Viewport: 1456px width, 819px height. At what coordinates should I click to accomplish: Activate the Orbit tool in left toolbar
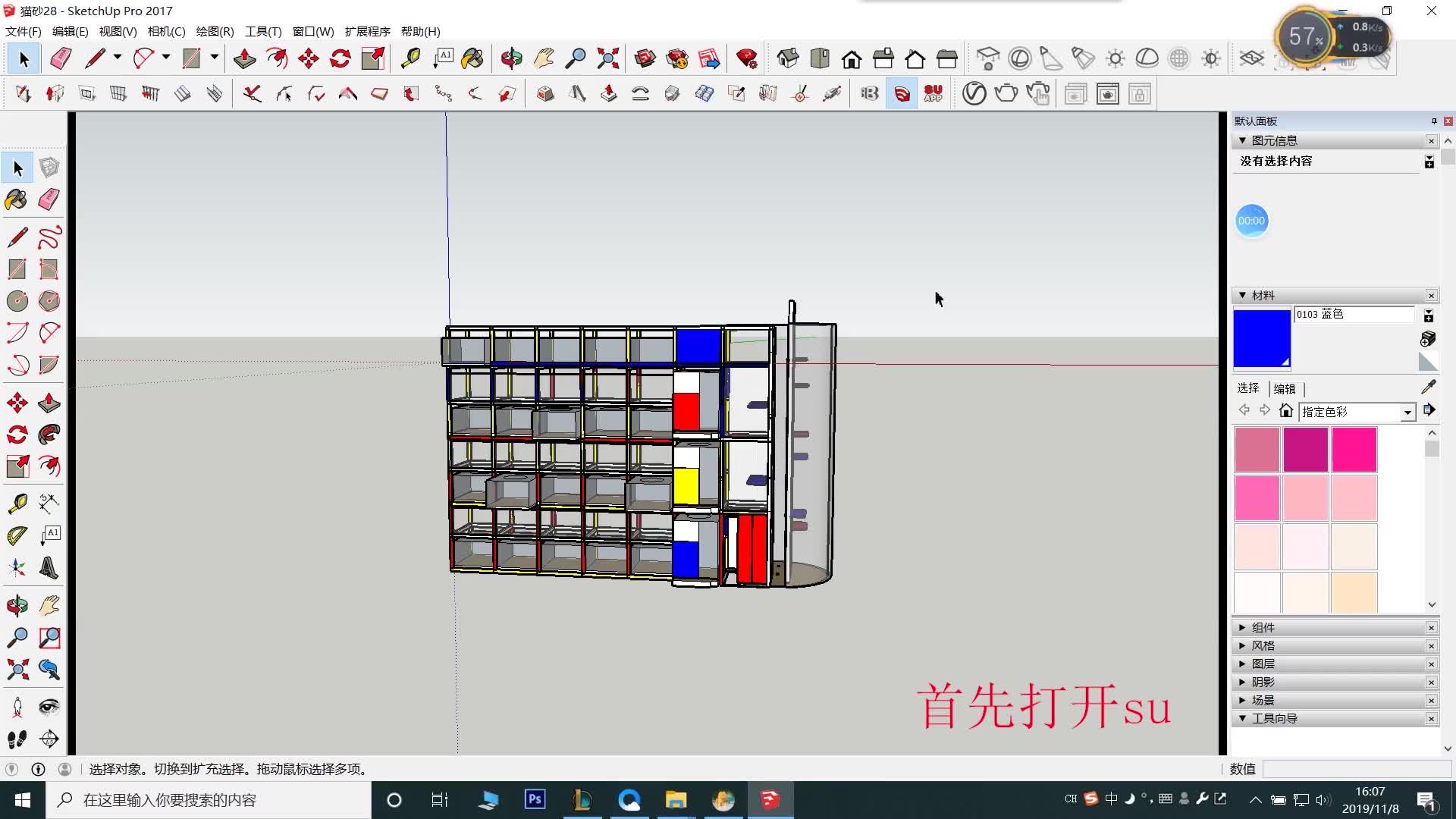(17, 606)
